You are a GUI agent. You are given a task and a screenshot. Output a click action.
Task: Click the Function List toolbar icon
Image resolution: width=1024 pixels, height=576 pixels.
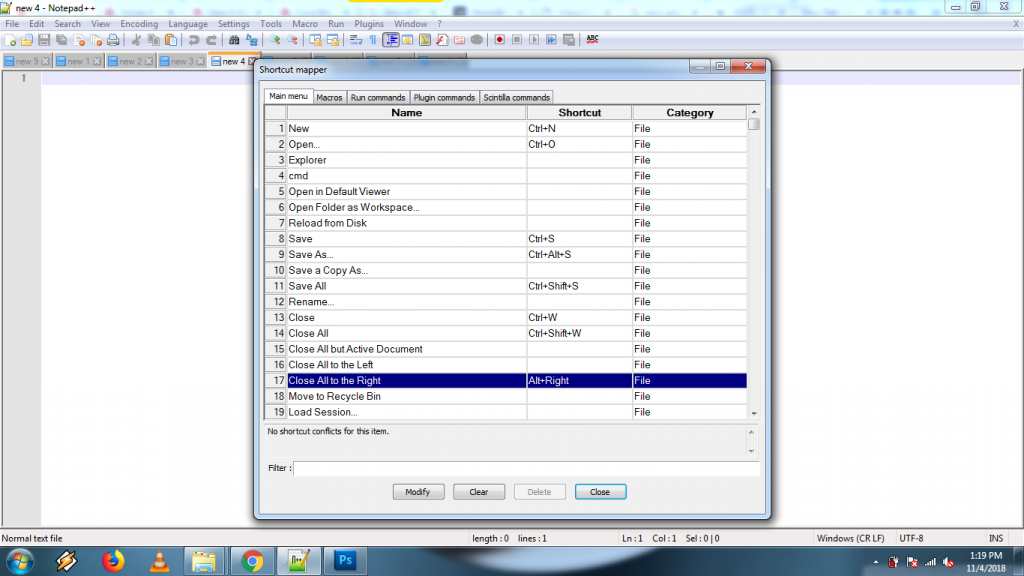click(x=442, y=40)
